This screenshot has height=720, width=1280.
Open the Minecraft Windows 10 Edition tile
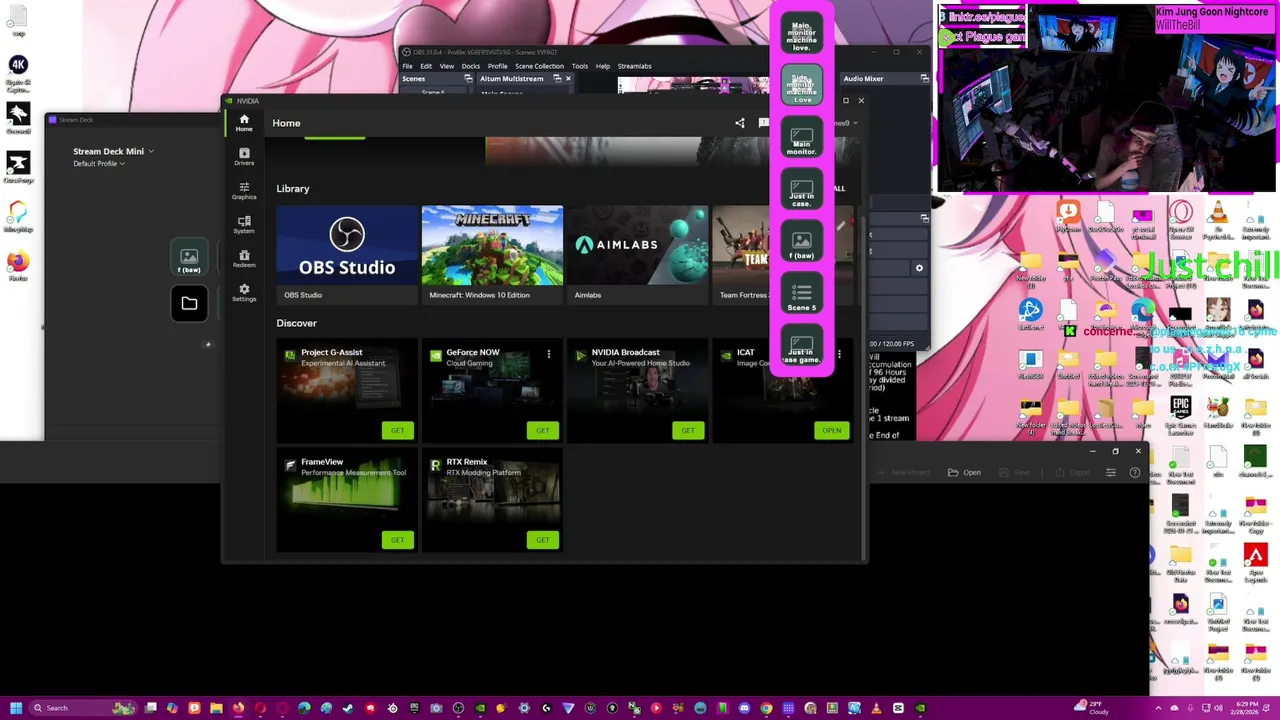492,254
